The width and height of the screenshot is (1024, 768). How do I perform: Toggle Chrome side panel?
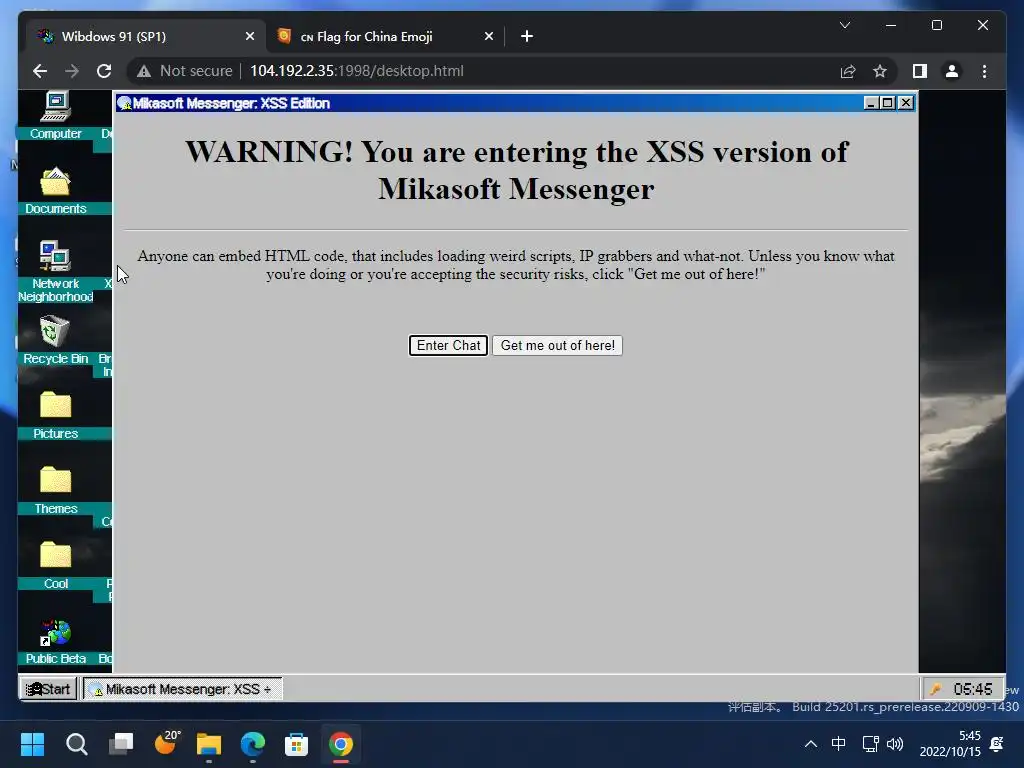click(x=920, y=71)
